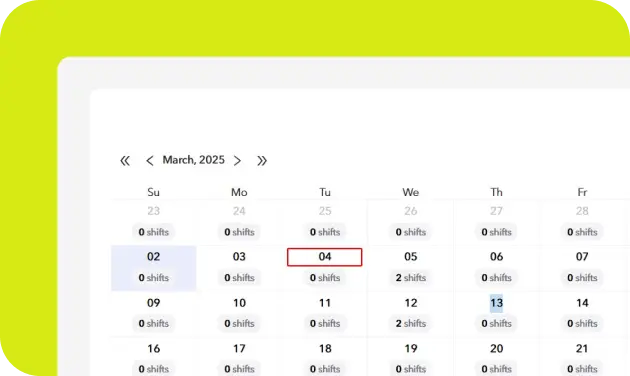Select the greyed-out date 23
Image resolution: width=630 pixels, height=376 pixels.
pyautogui.click(x=153, y=211)
